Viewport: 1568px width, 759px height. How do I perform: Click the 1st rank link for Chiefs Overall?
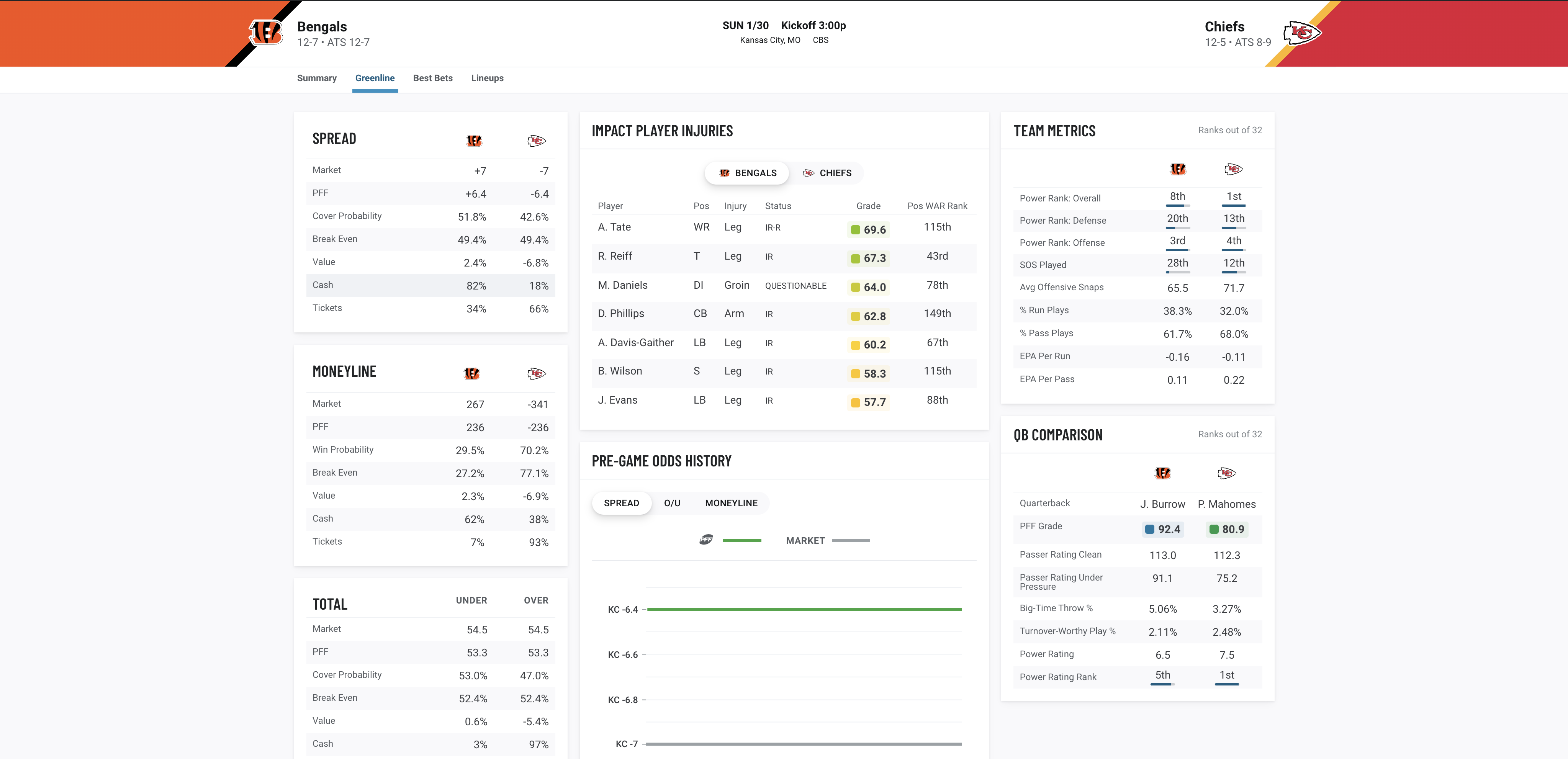[1232, 196]
